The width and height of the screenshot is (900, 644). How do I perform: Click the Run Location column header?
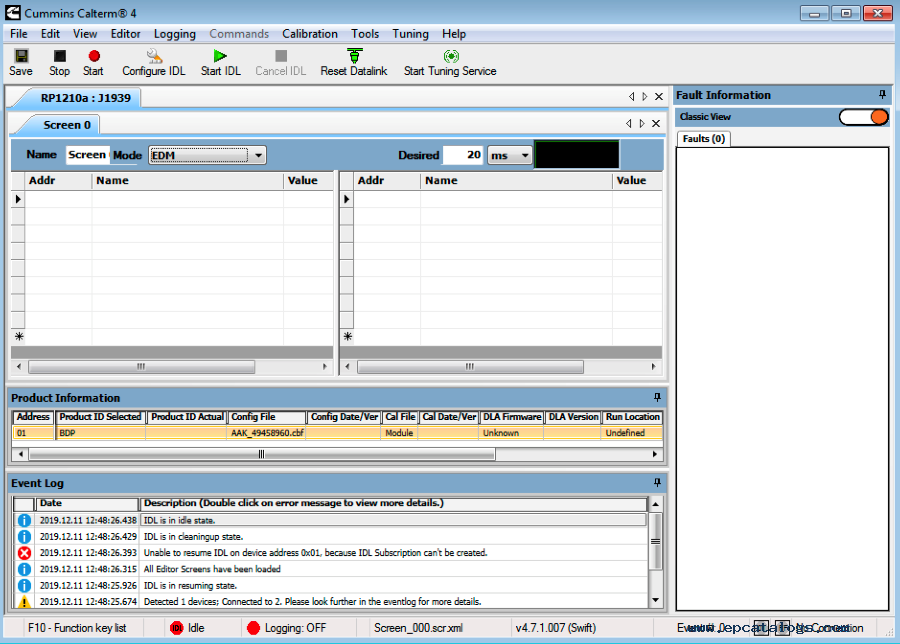point(633,417)
